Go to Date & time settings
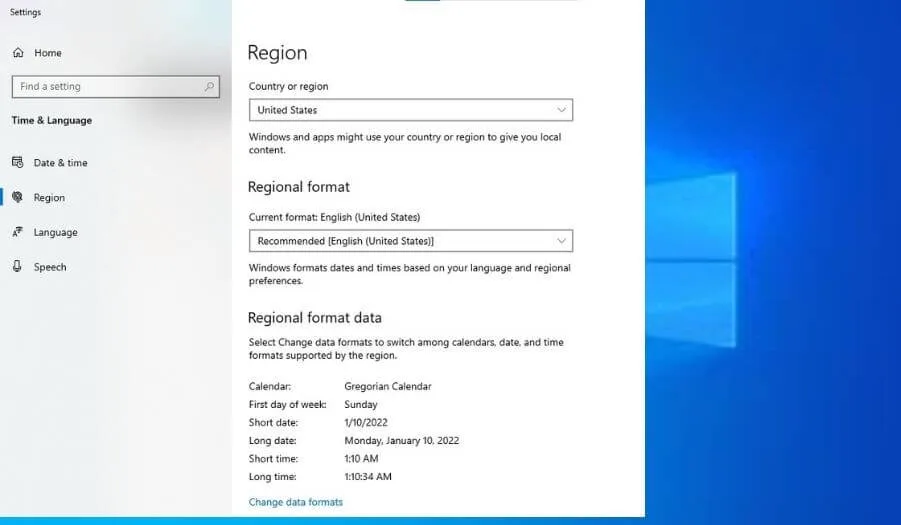901x525 pixels. [x=60, y=163]
